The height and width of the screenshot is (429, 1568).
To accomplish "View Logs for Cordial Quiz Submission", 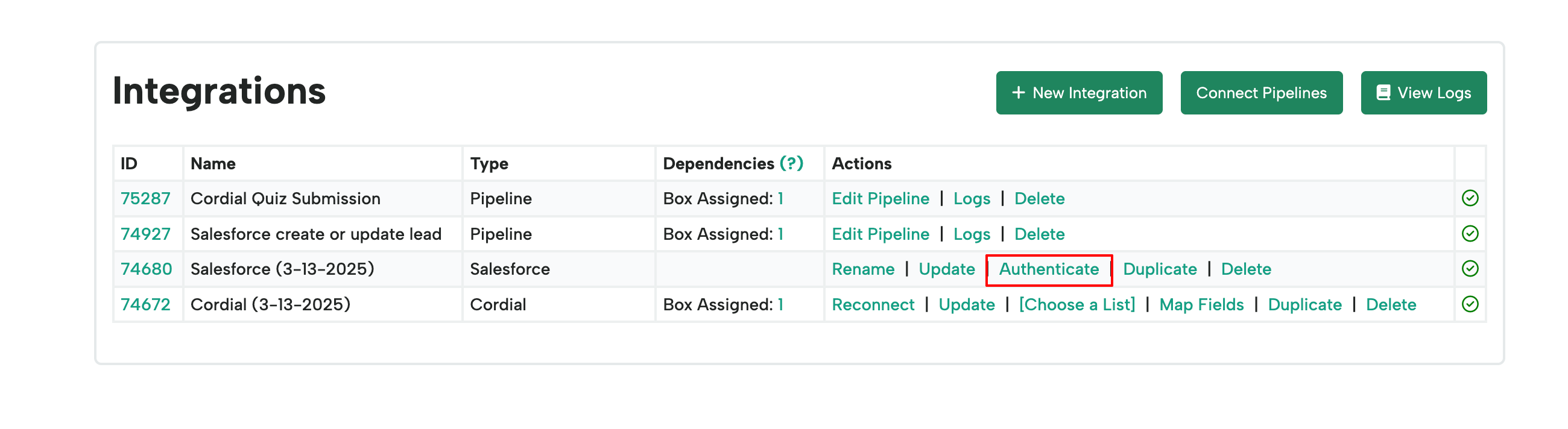I will (972, 198).
